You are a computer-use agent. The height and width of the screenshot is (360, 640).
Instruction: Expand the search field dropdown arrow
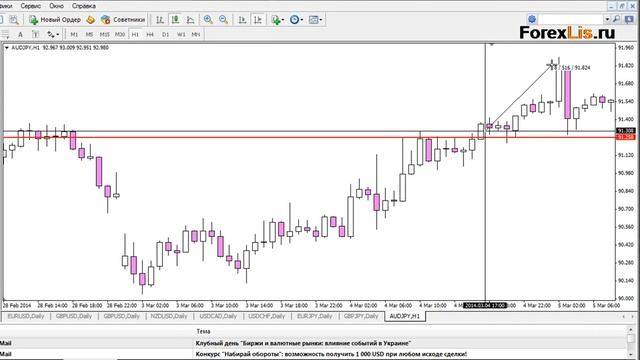coord(607,19)
